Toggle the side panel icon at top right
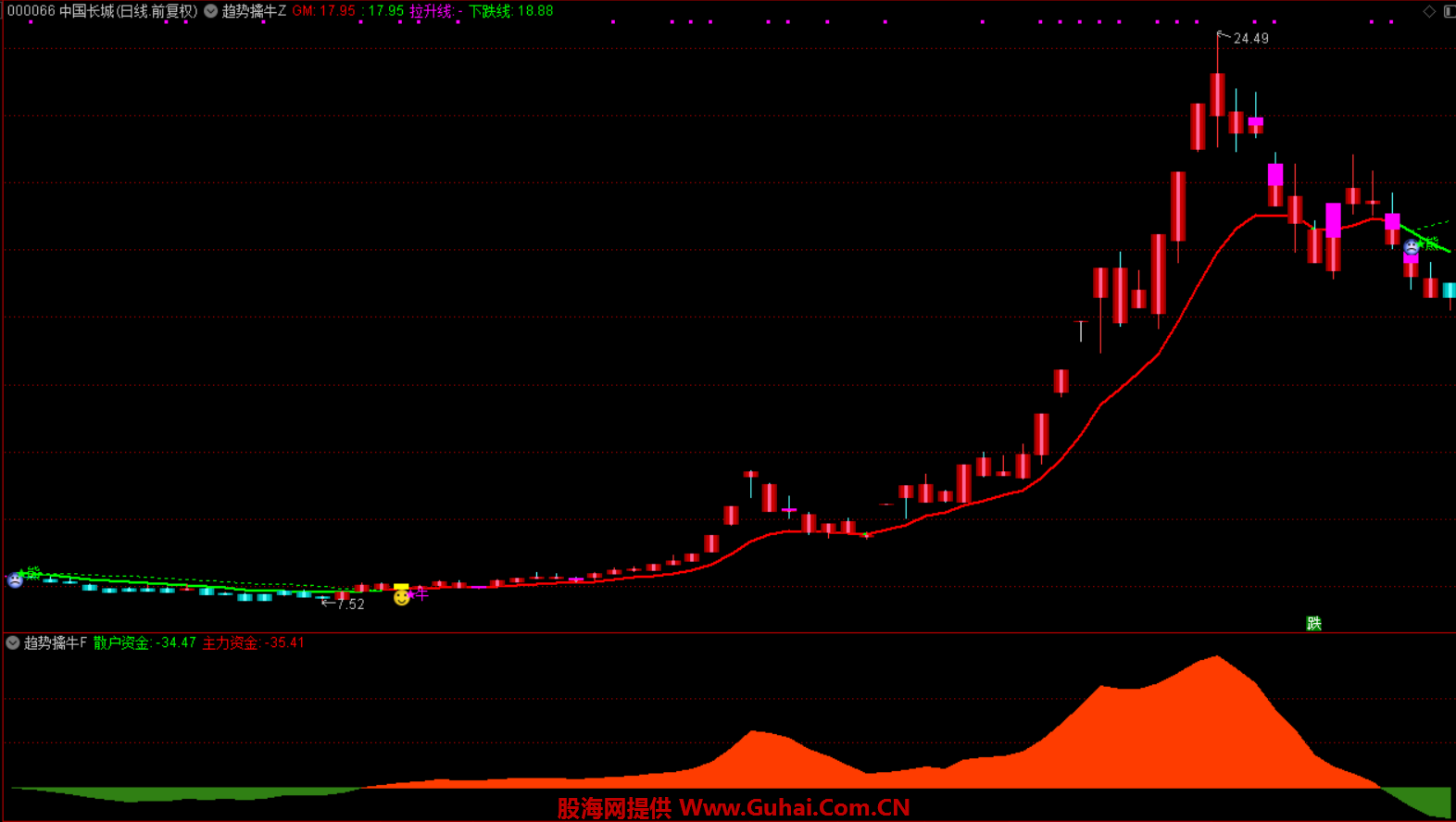 tap(1450, 11)
